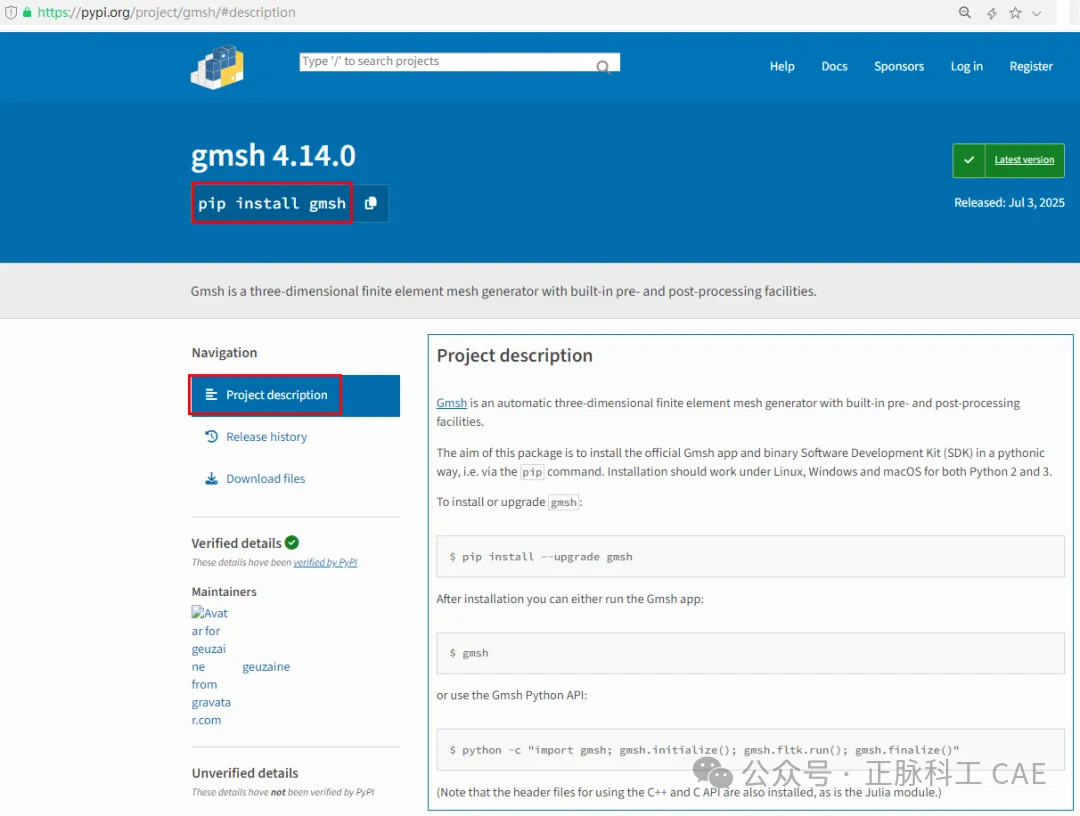Click the browser zoom magnifier icon
Screen dimensions: 1080x816
click(x=965, y=13)
